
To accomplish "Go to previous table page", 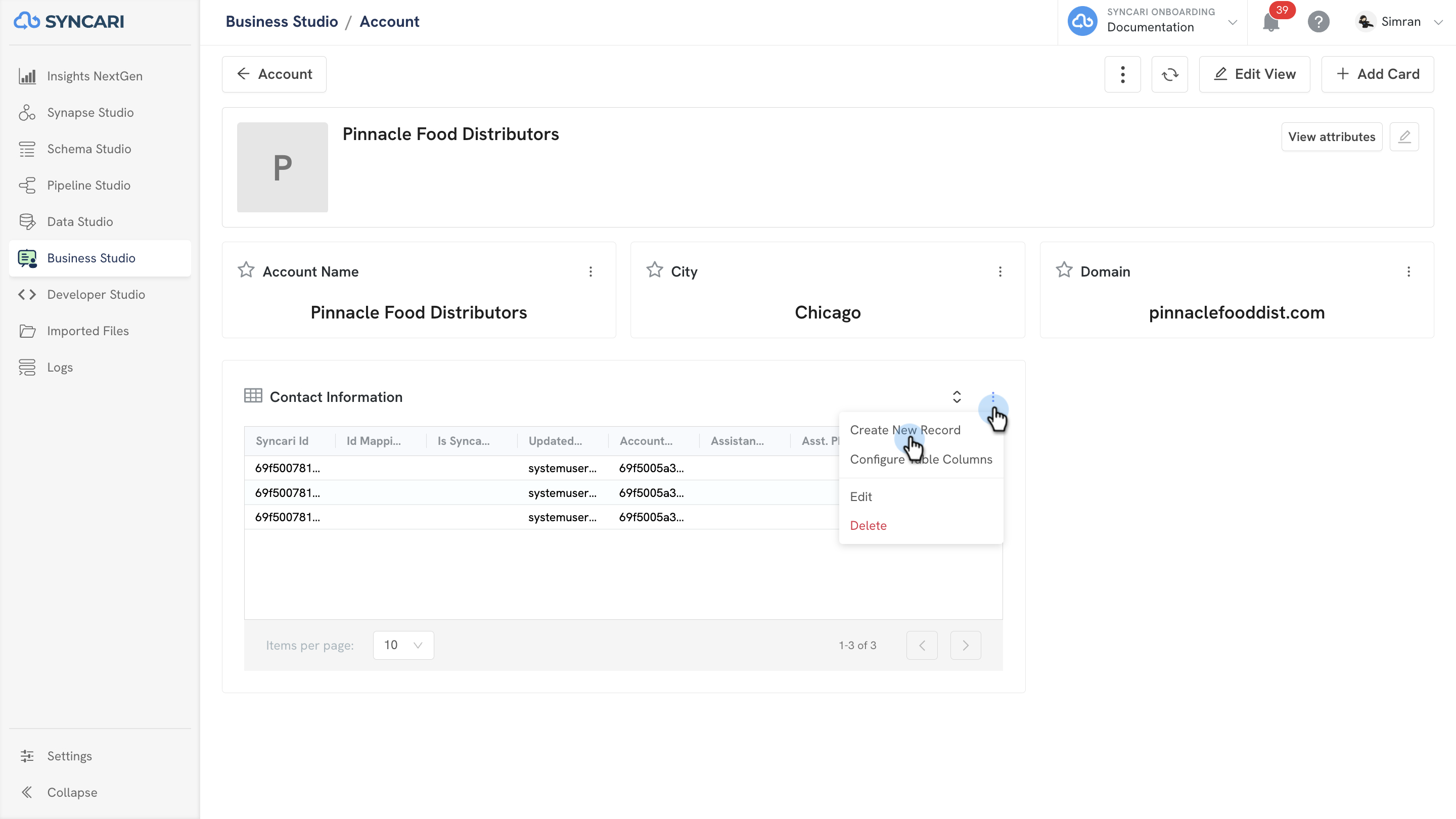I will [x=922, y=646].
